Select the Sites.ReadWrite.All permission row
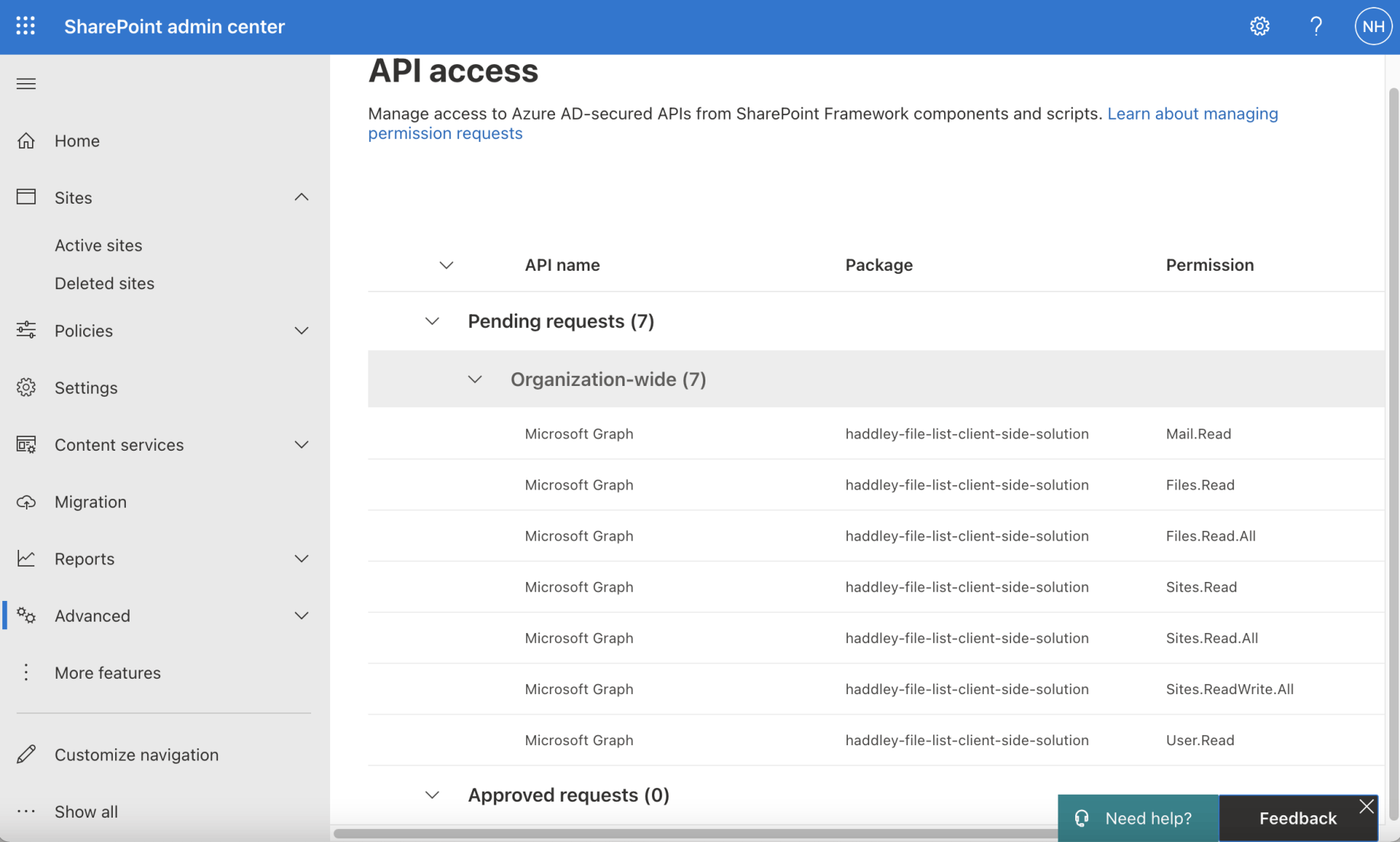 click(x=875, y=689)
